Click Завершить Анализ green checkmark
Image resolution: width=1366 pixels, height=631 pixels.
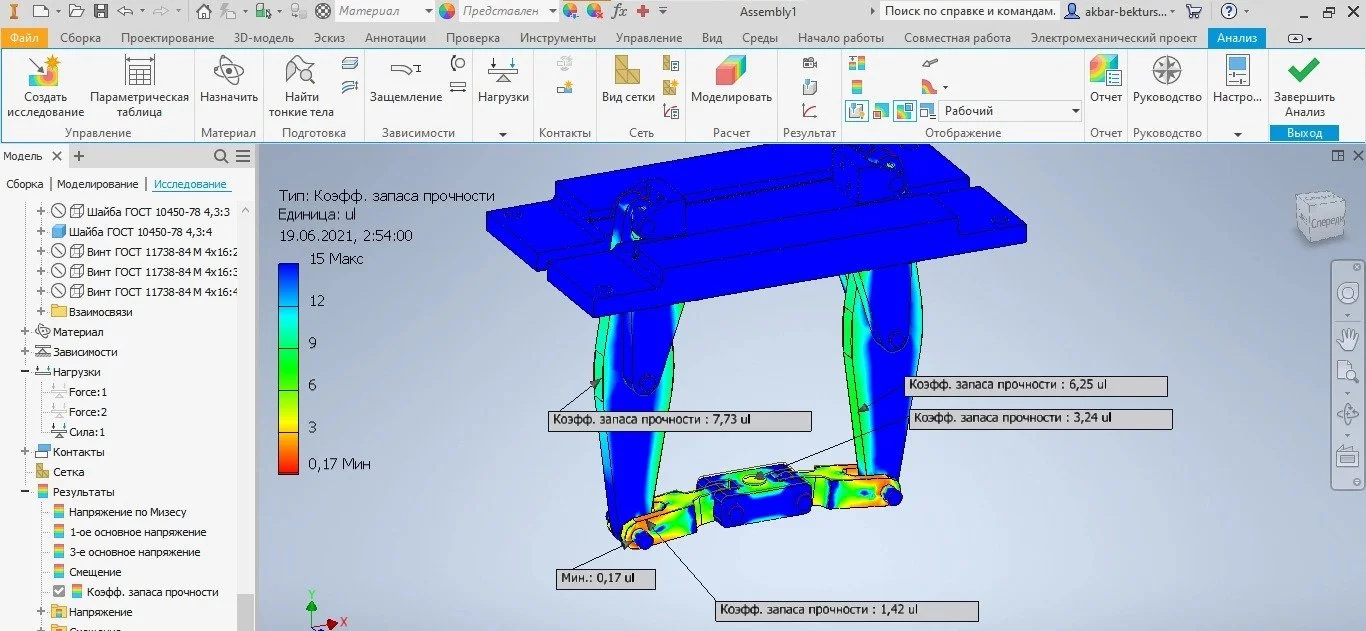click(1303, 70)
